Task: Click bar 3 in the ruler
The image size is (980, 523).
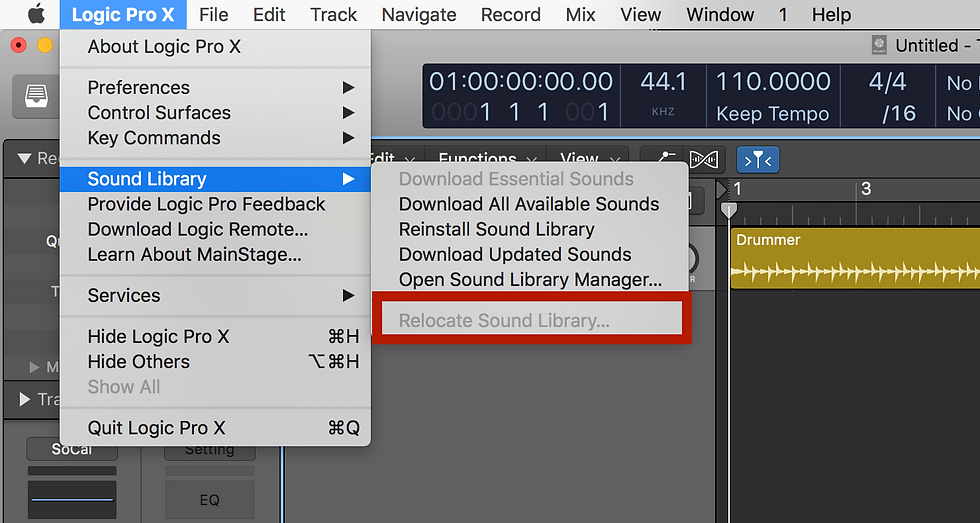Action: (x=866, y=189)
